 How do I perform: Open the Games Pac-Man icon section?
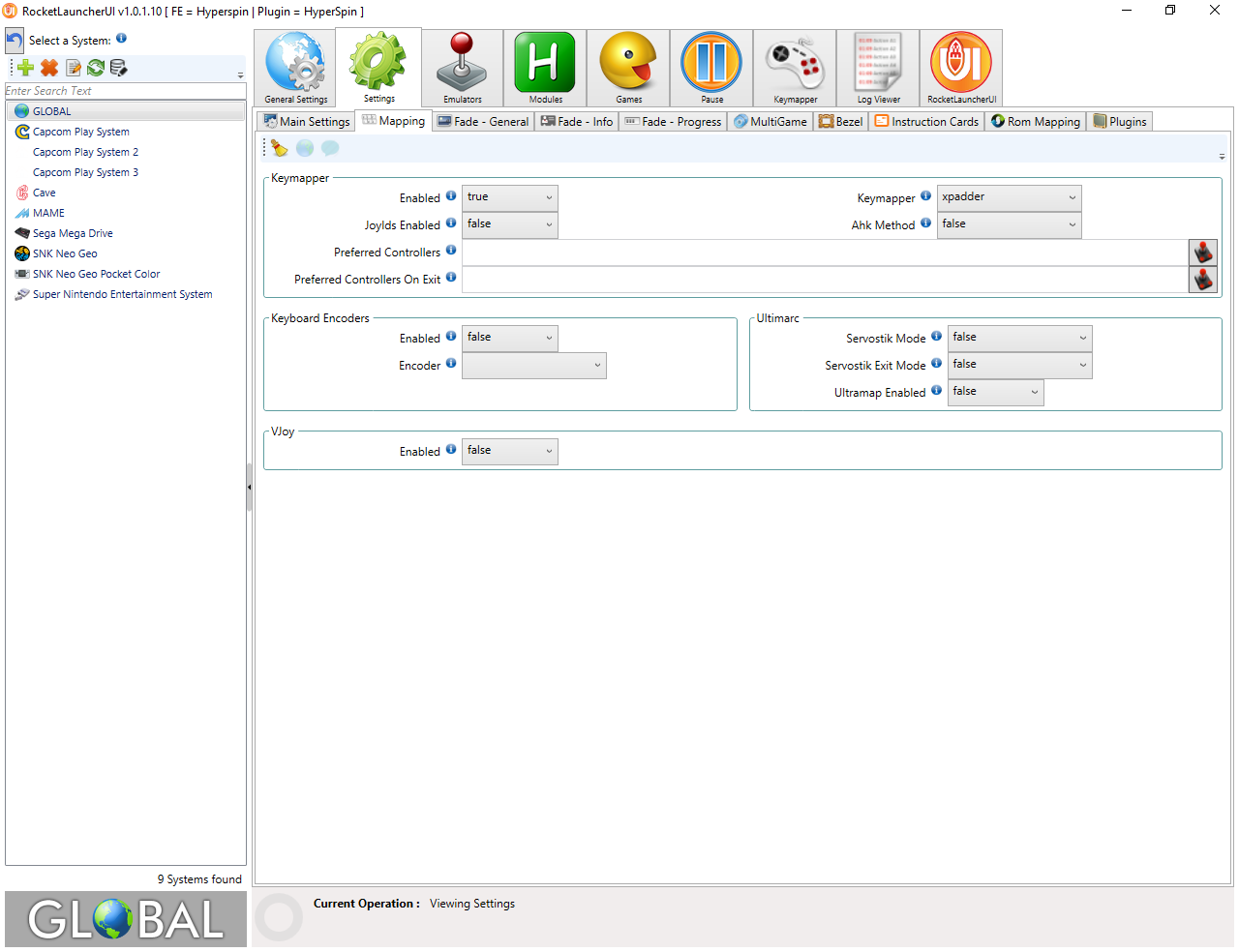[x=628, y=68]
